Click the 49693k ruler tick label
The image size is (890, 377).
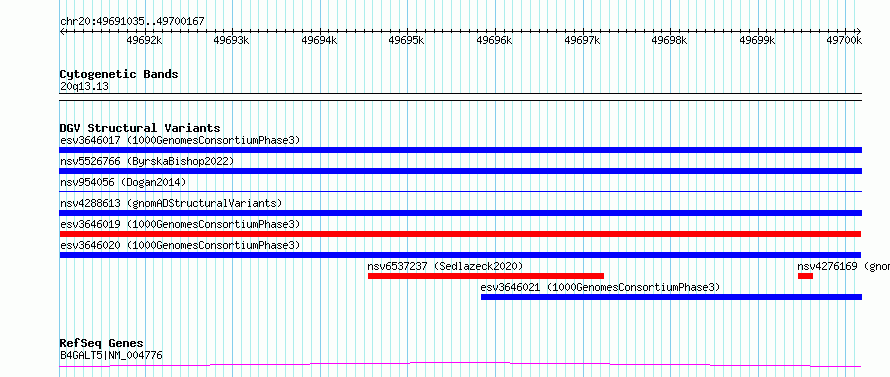[232, 40]
